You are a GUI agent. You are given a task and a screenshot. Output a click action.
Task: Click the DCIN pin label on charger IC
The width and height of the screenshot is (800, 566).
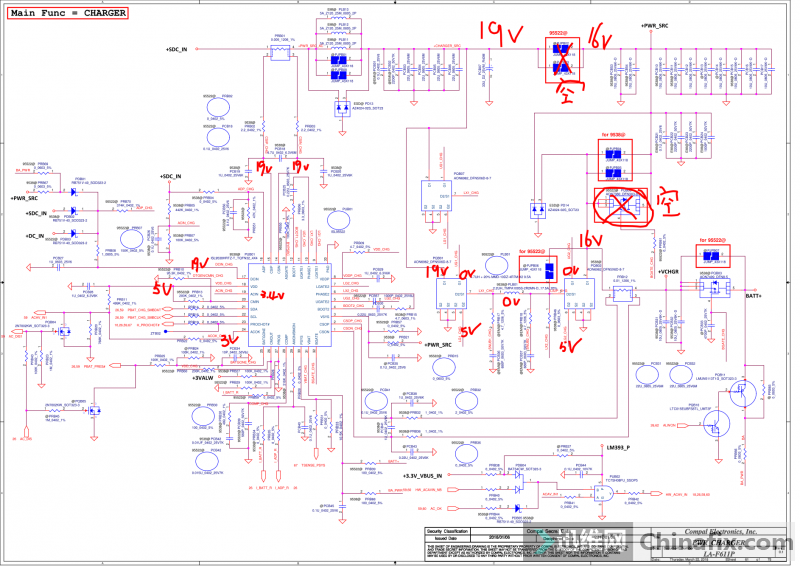pyautogui.click(x=254, y=279)
